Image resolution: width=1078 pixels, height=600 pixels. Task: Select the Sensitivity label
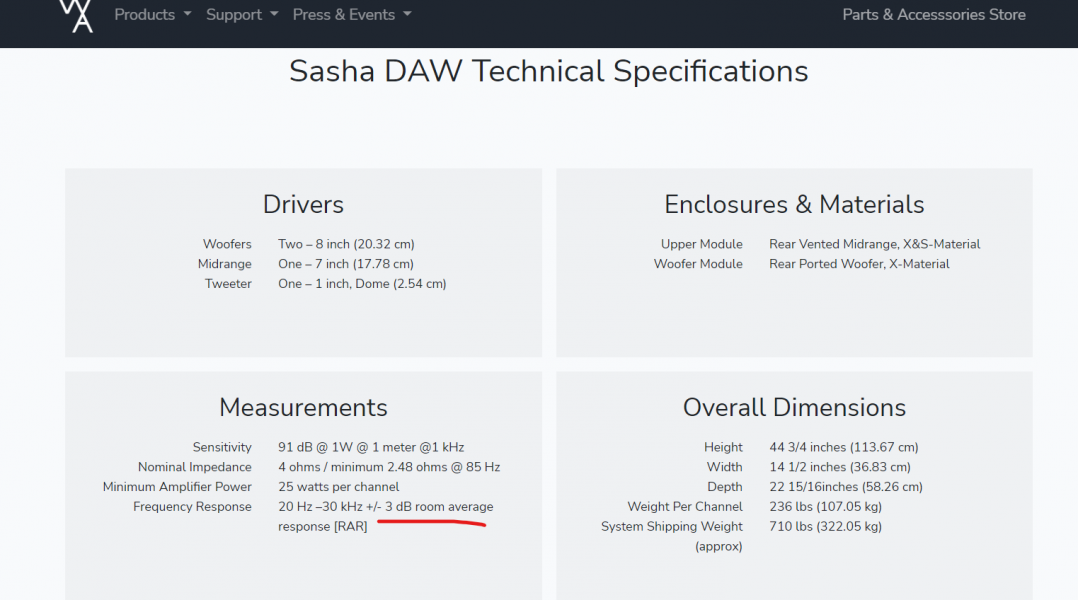tap(222, 447)
